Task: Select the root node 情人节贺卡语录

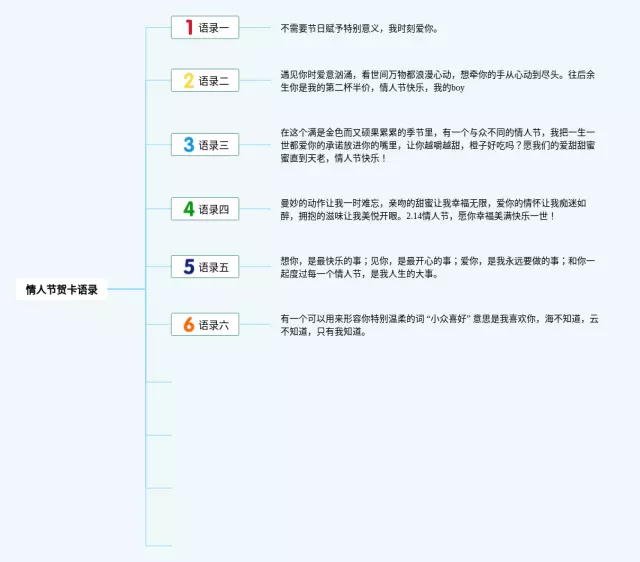Action: click(62, 290)
